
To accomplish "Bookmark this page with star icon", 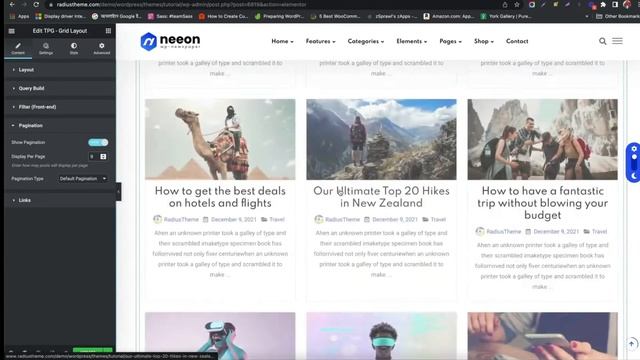I will [517, 4].
